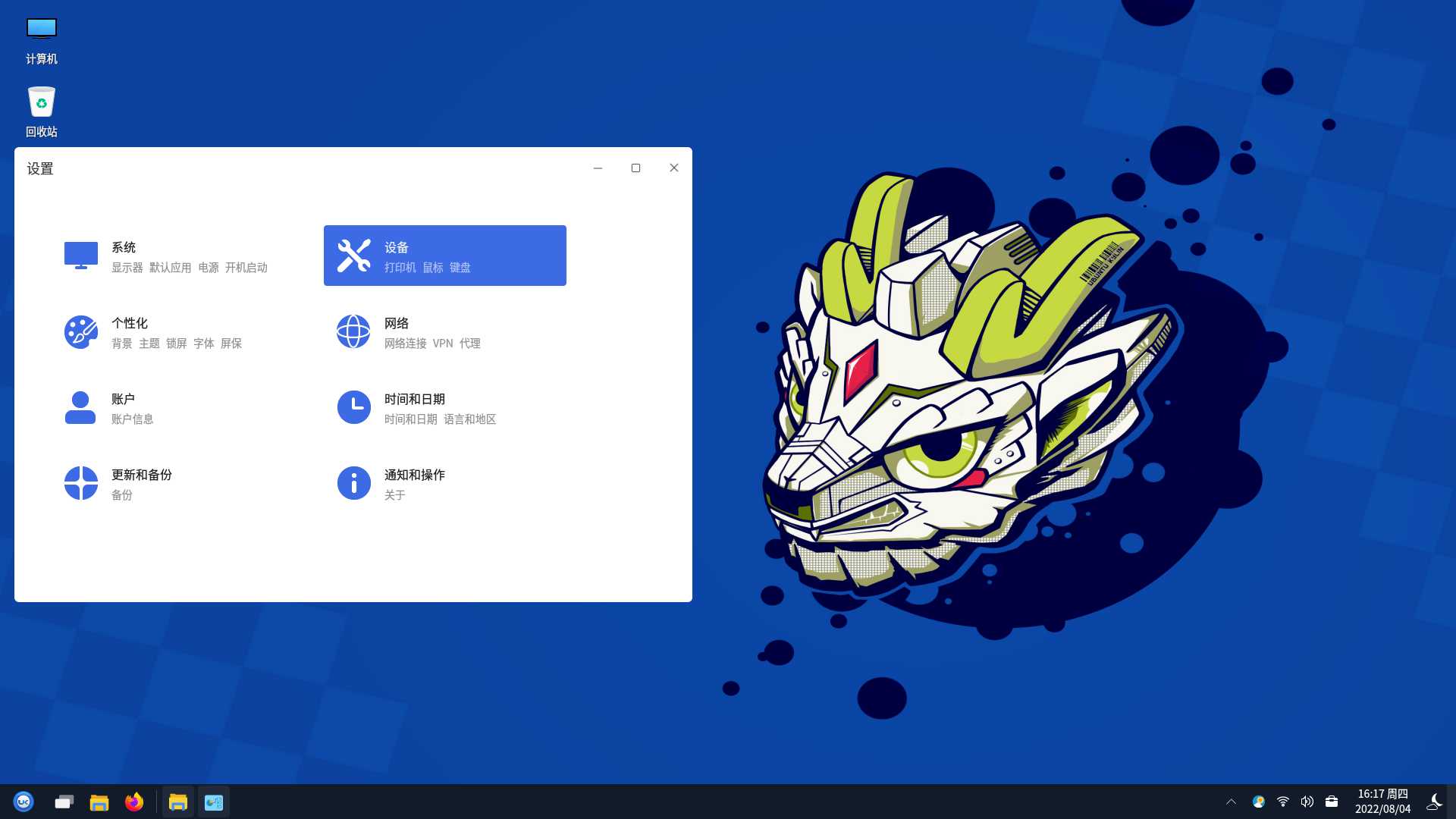Open the 更新和备份 icon
The width and height of the screenshot is (1456, 819).
tap(81, 483)
